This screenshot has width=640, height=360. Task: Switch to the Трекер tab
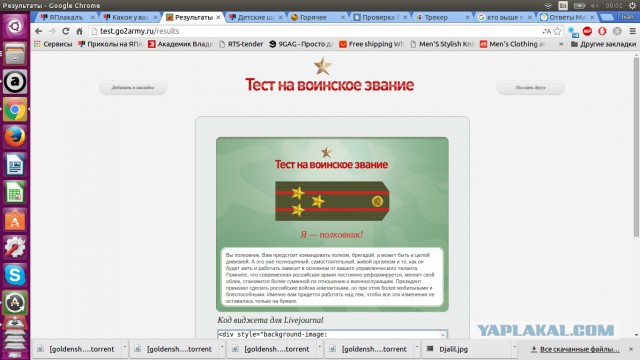click(x=436, y=17)
